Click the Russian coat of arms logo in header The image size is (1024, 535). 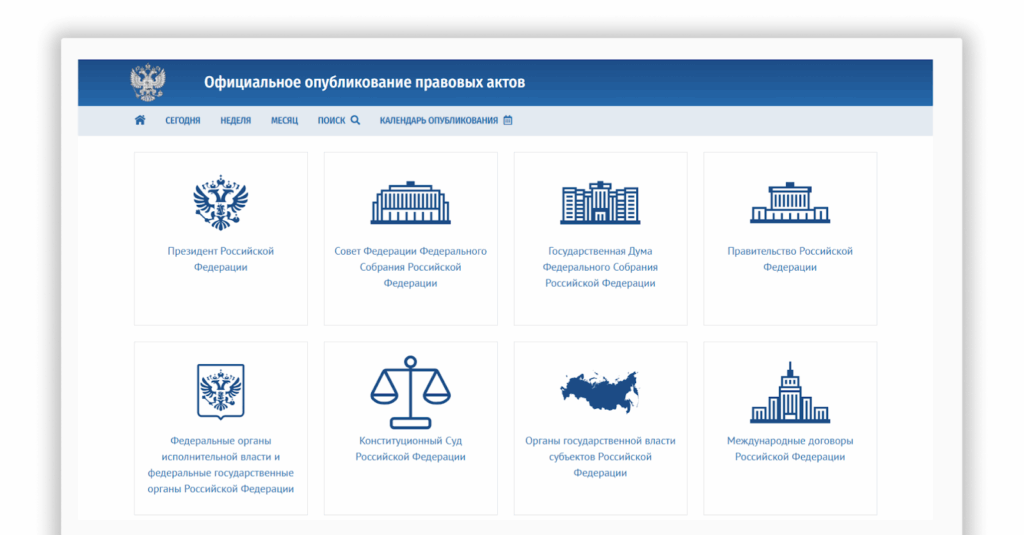pyautogui.click(x=148, y=82)
